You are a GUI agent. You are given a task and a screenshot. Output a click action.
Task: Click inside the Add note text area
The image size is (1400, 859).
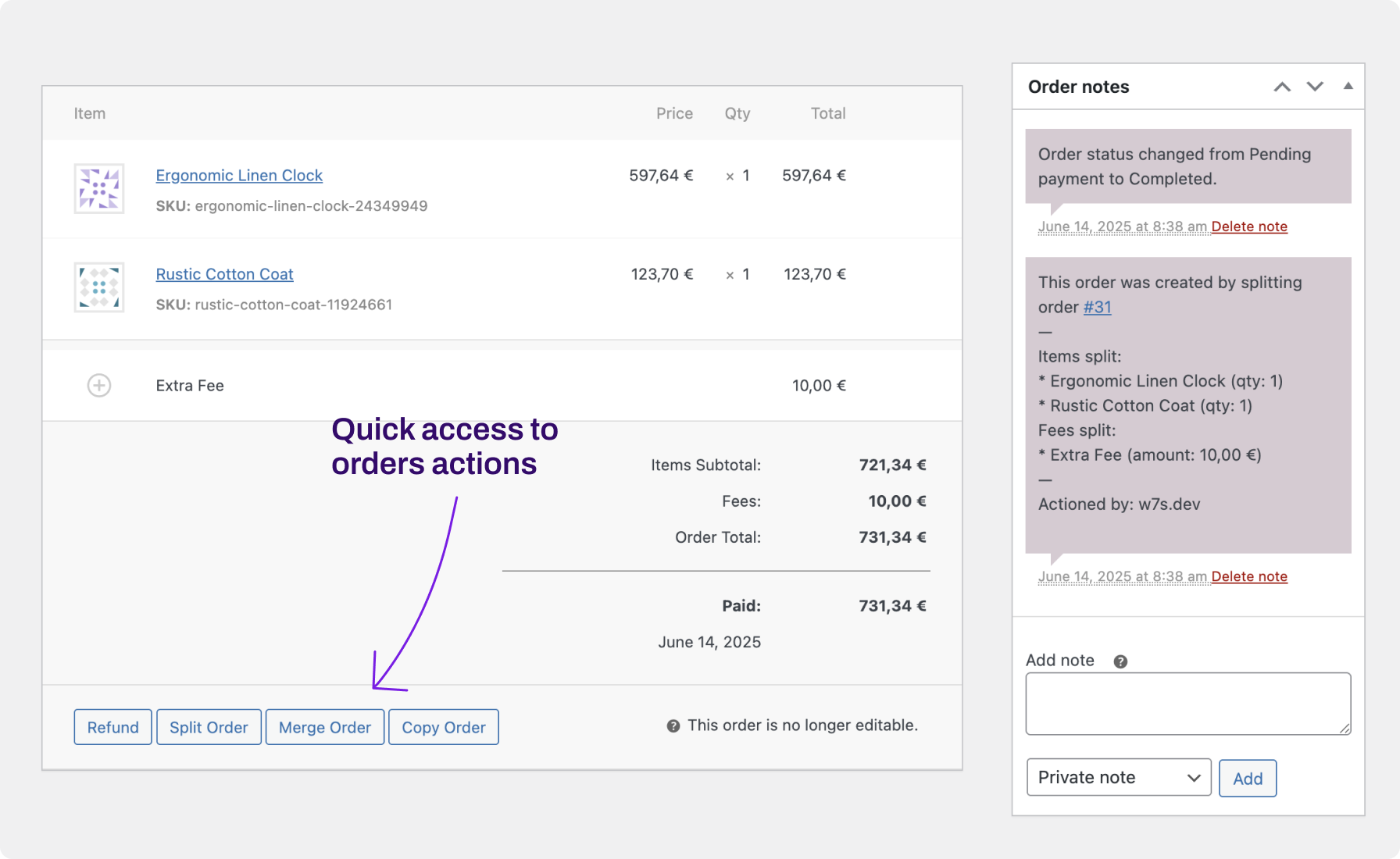tap(1187, 702)
